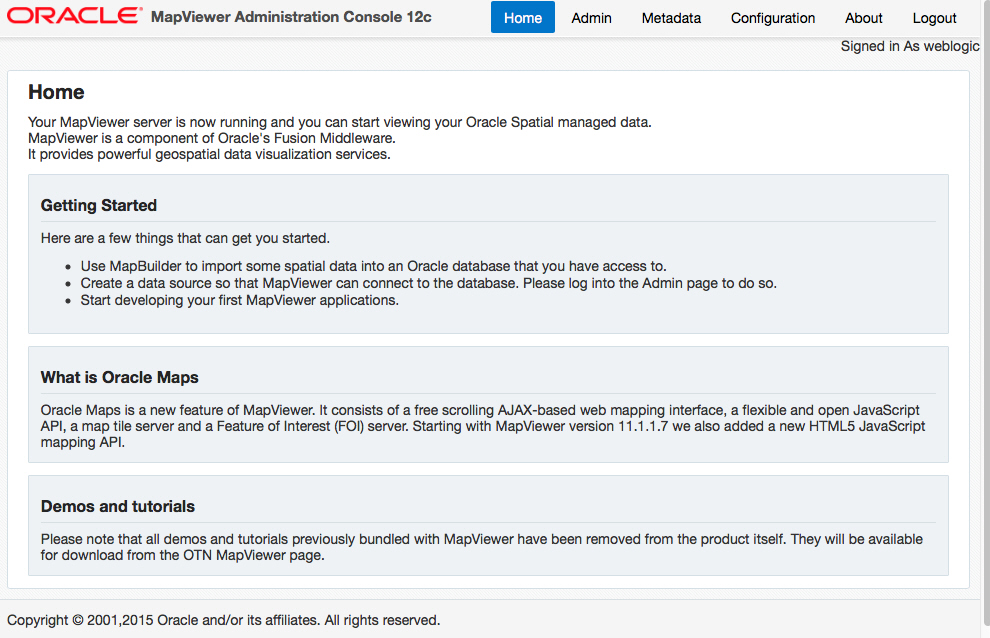Click the demos removal notice paragraph
990x638 pixels.
[x=481, y=547]
